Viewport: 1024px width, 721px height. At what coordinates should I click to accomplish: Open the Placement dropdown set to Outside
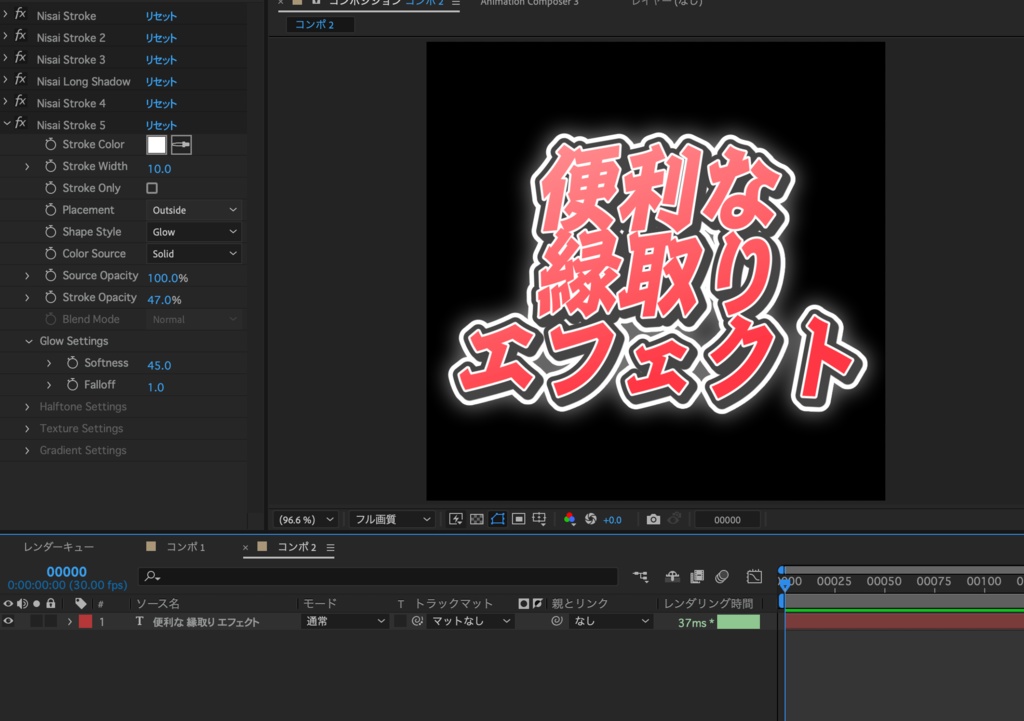pos(193,209)
